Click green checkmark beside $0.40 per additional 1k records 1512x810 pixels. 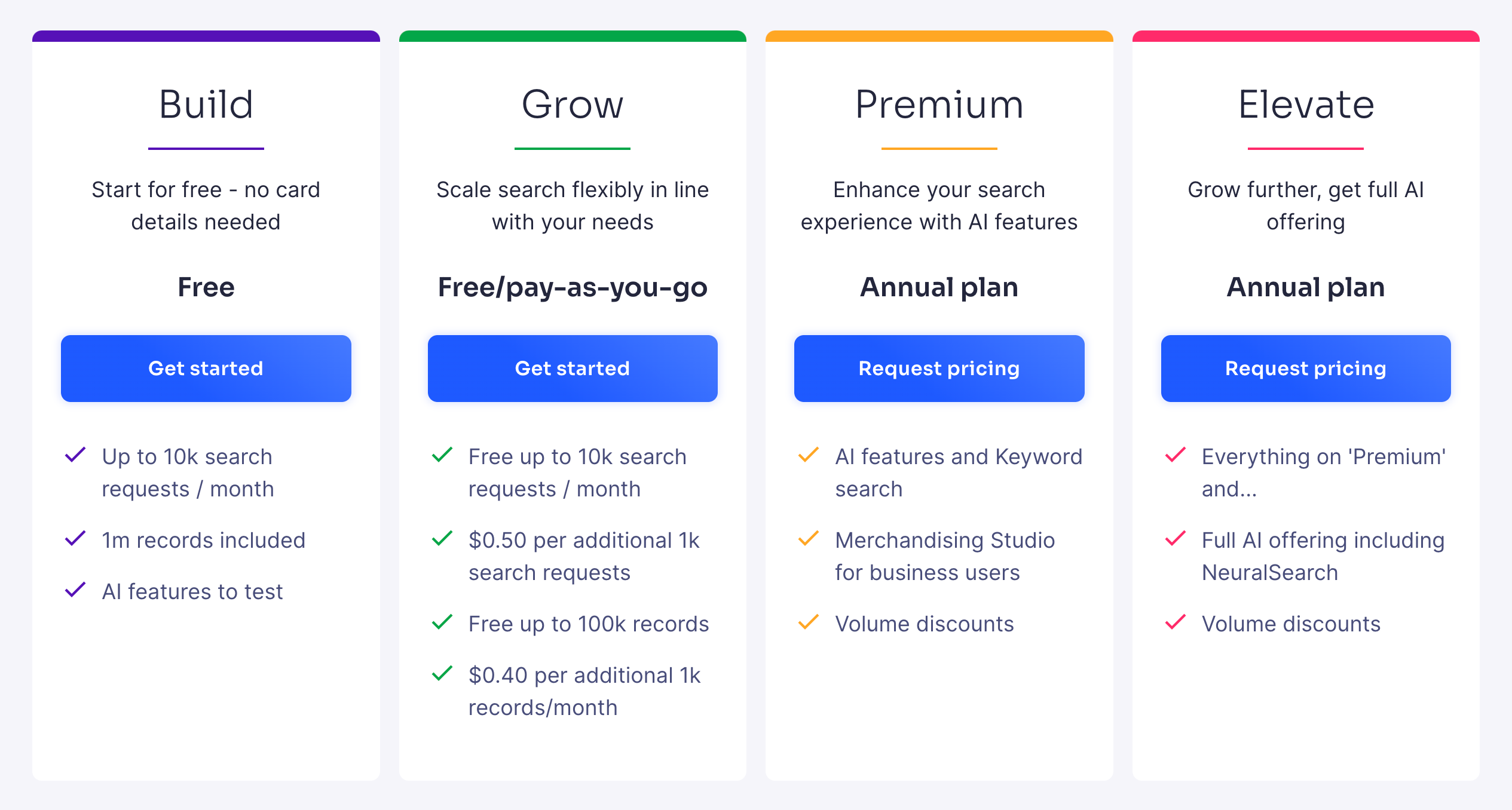(x=442, y=674)
